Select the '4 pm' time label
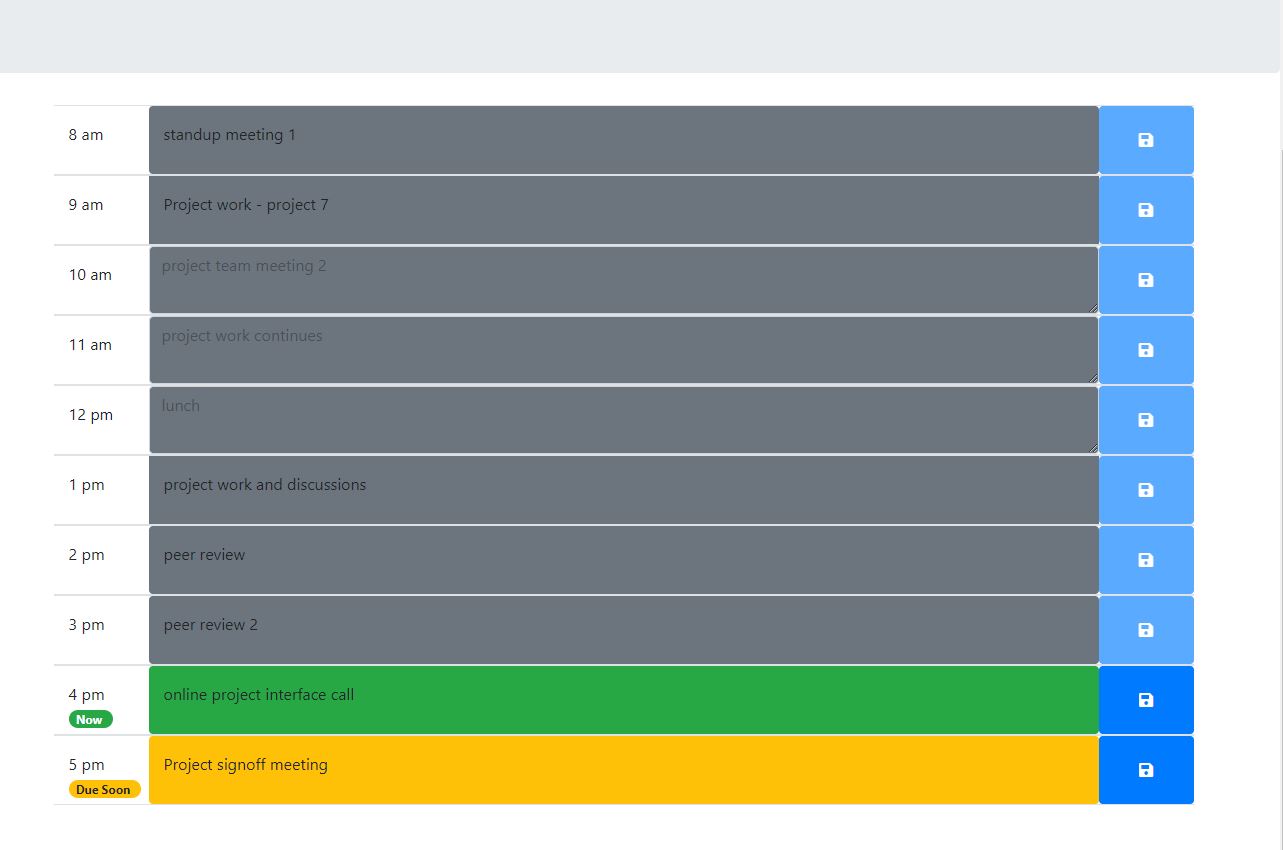 pyautogui.click(x=86, y=695)
